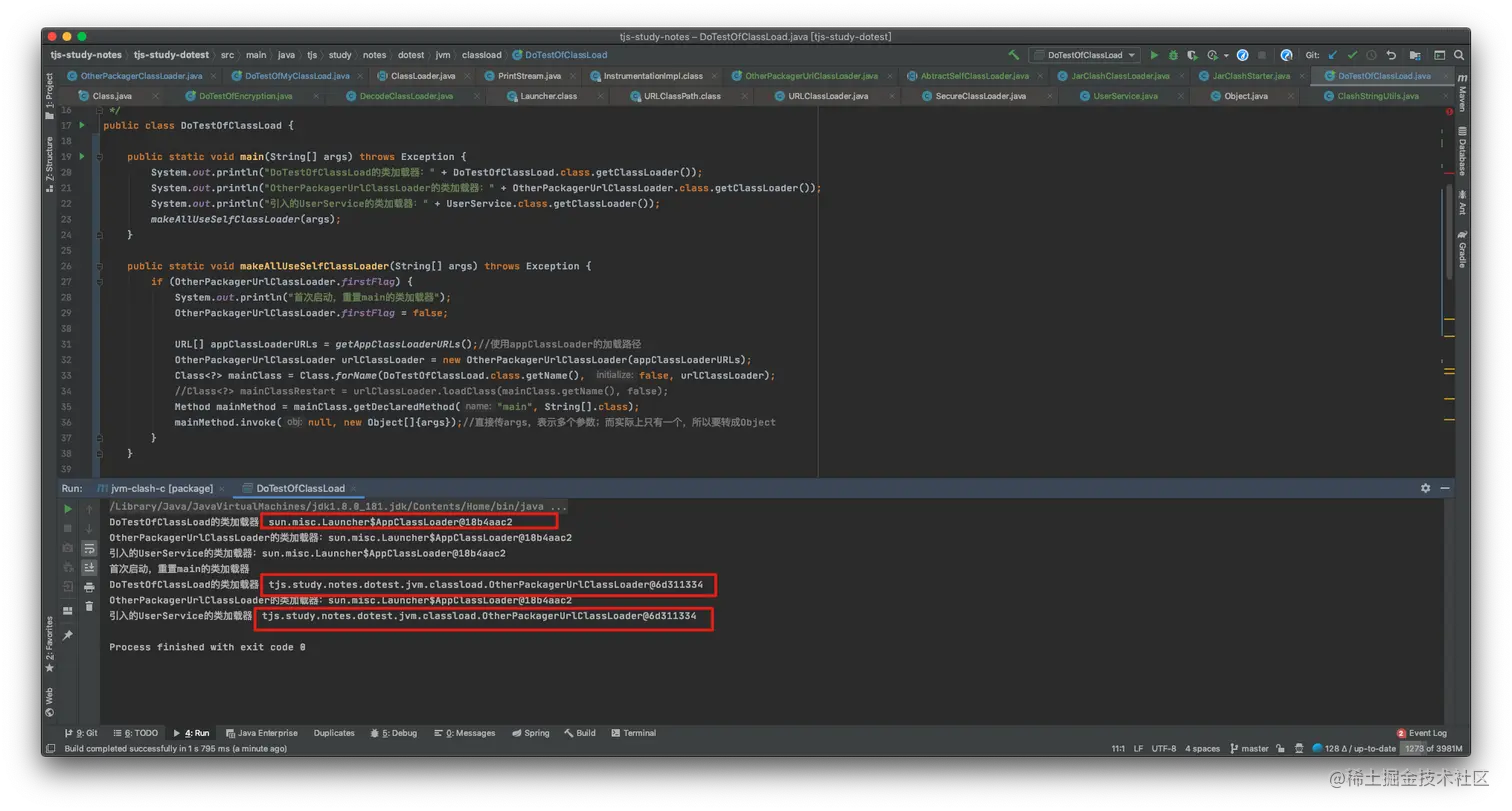Open the Maven tool window
Screen dimensions: 1512x811
tap(1461, 92)
